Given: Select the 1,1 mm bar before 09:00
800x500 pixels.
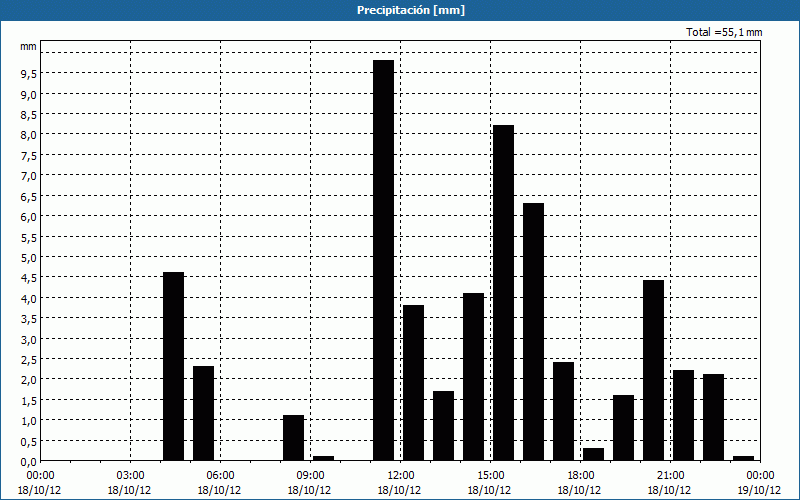Looking at the screenshot, I should pos(293,438).
